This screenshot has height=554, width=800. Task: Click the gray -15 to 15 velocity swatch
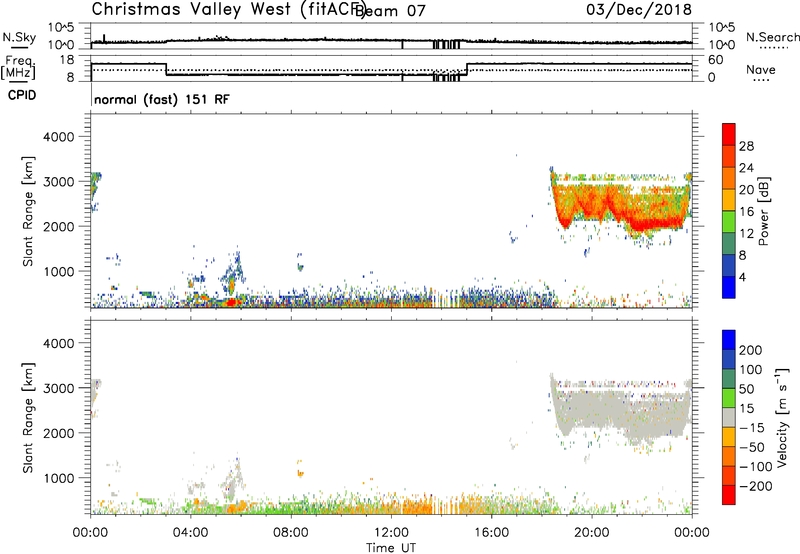click(x=729, y=418)
